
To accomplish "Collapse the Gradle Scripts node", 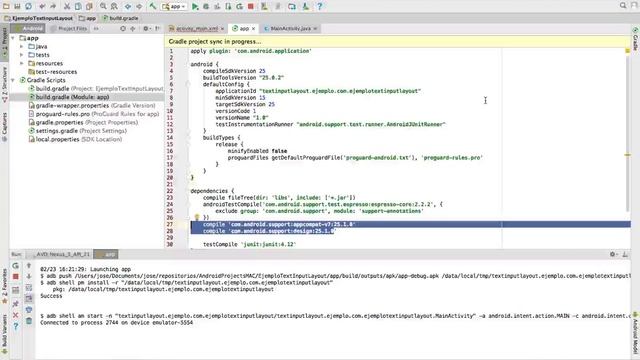I will click(x=13, y=80).
